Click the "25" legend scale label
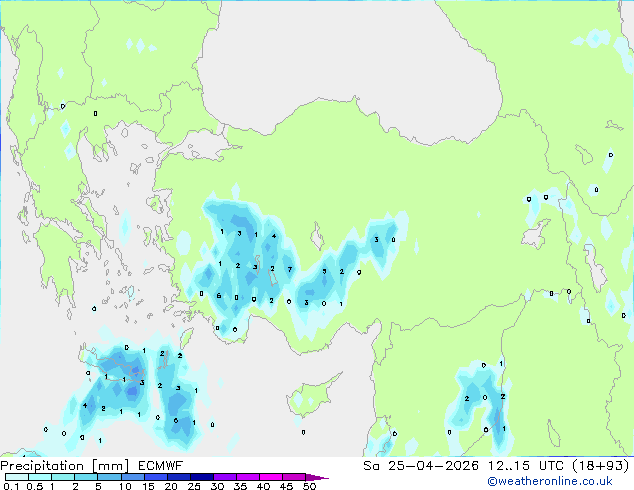Viewport: 634px width, 490px height. [x=194, y=486]
